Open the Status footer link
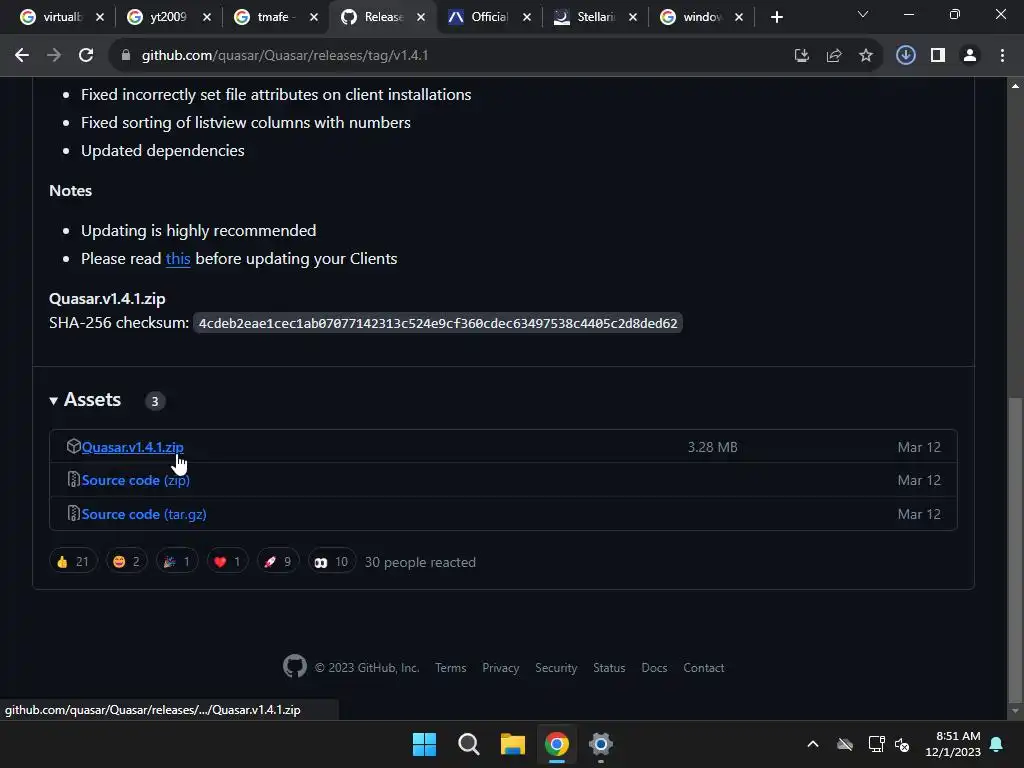 click(x=609, y=668)
